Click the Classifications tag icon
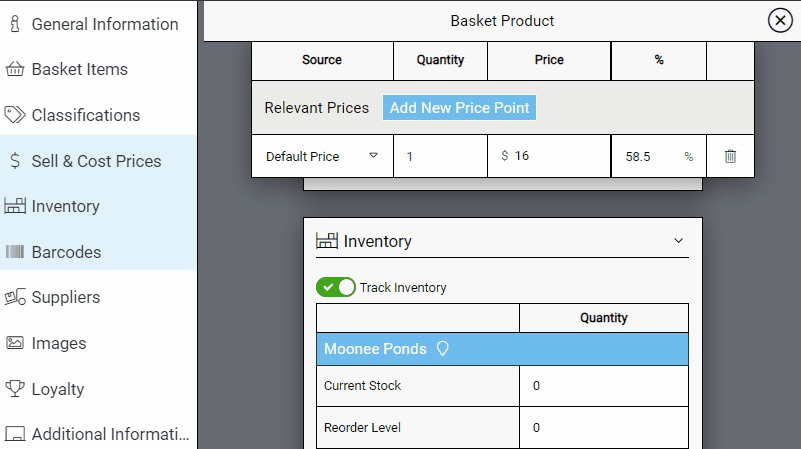 click(x=15, y=115)
